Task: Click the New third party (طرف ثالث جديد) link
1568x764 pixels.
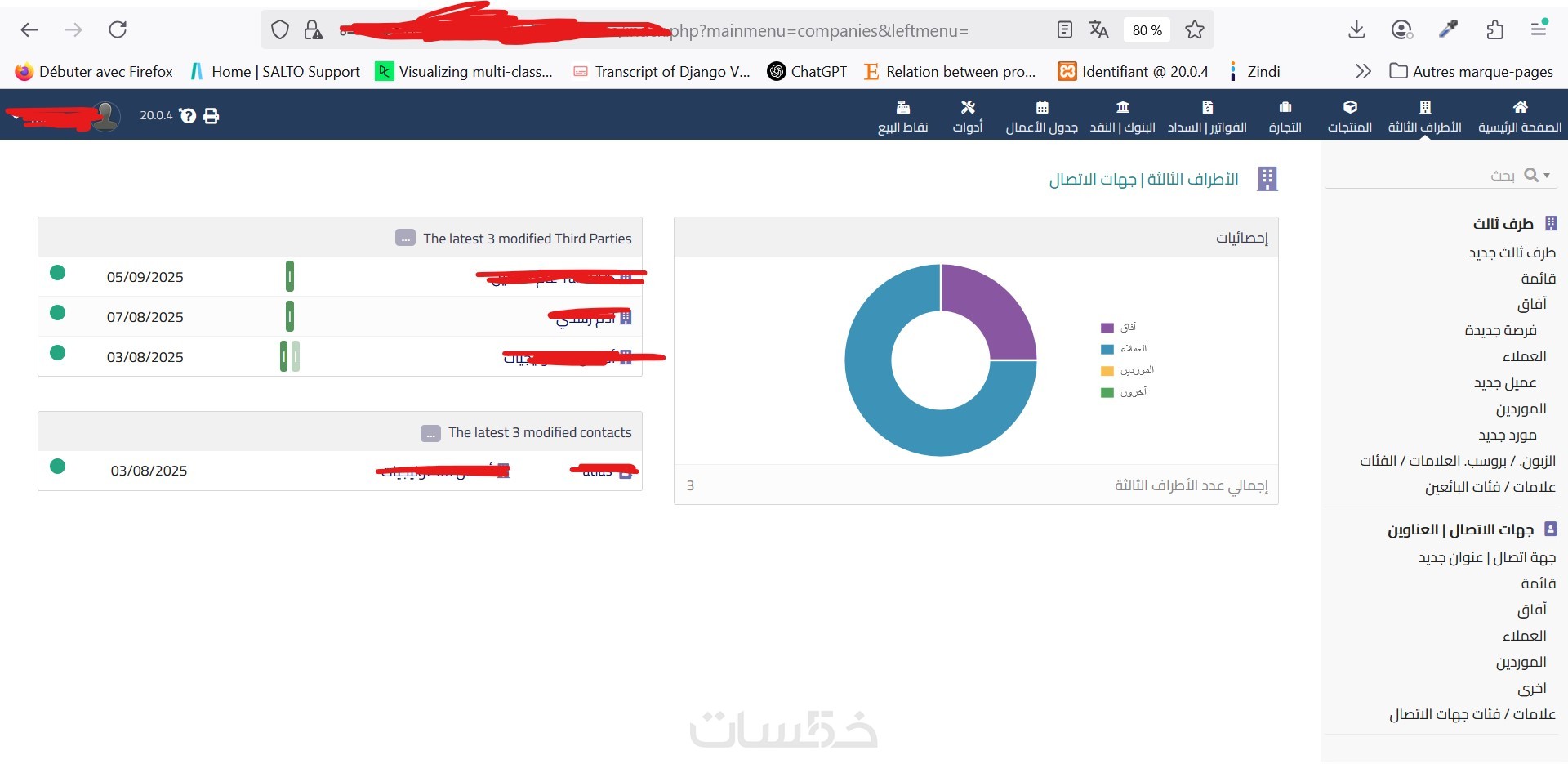Action: tap(1512, 252)
